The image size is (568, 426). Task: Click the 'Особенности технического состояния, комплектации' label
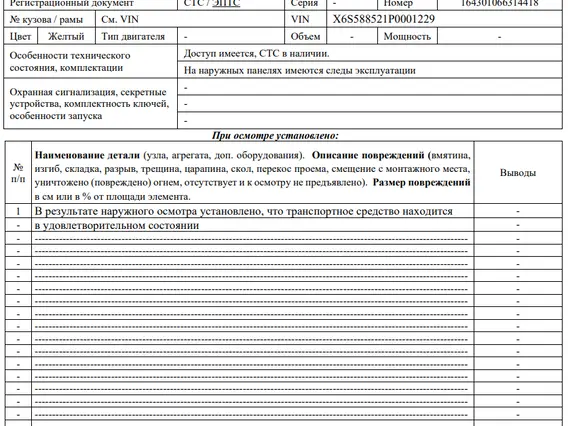[x=70, y=62]
